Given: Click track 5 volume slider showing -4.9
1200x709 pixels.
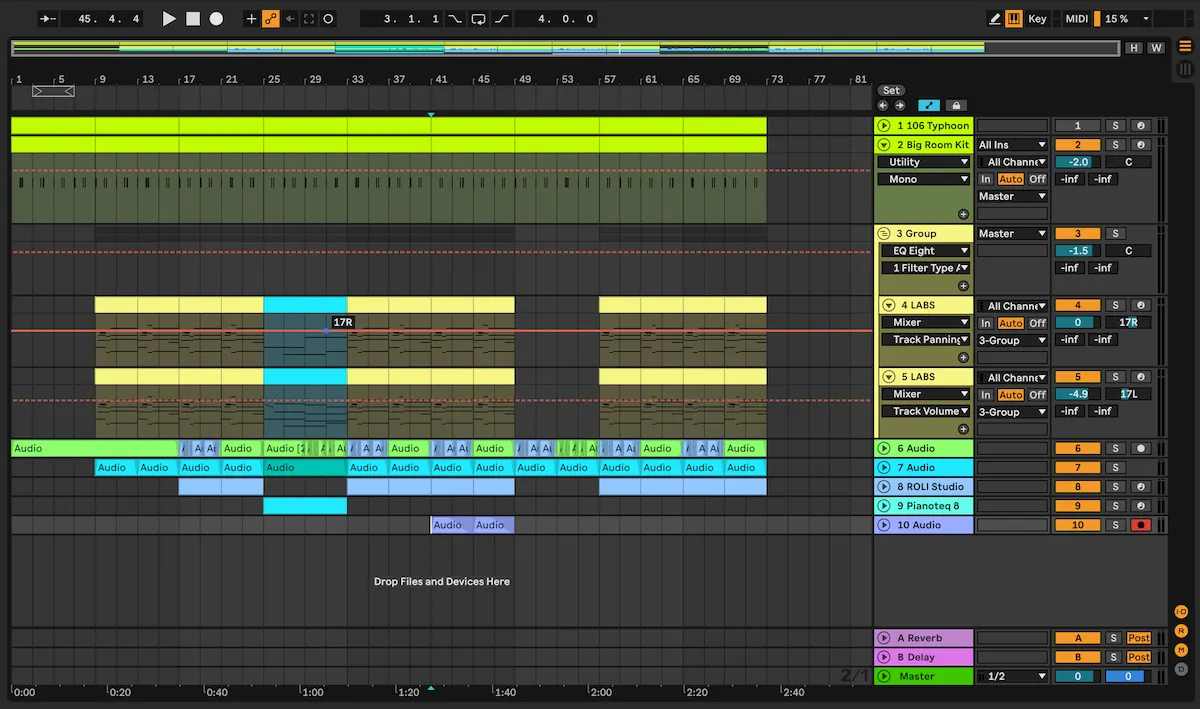Looking at the screenshot, I should point(1077,394).
